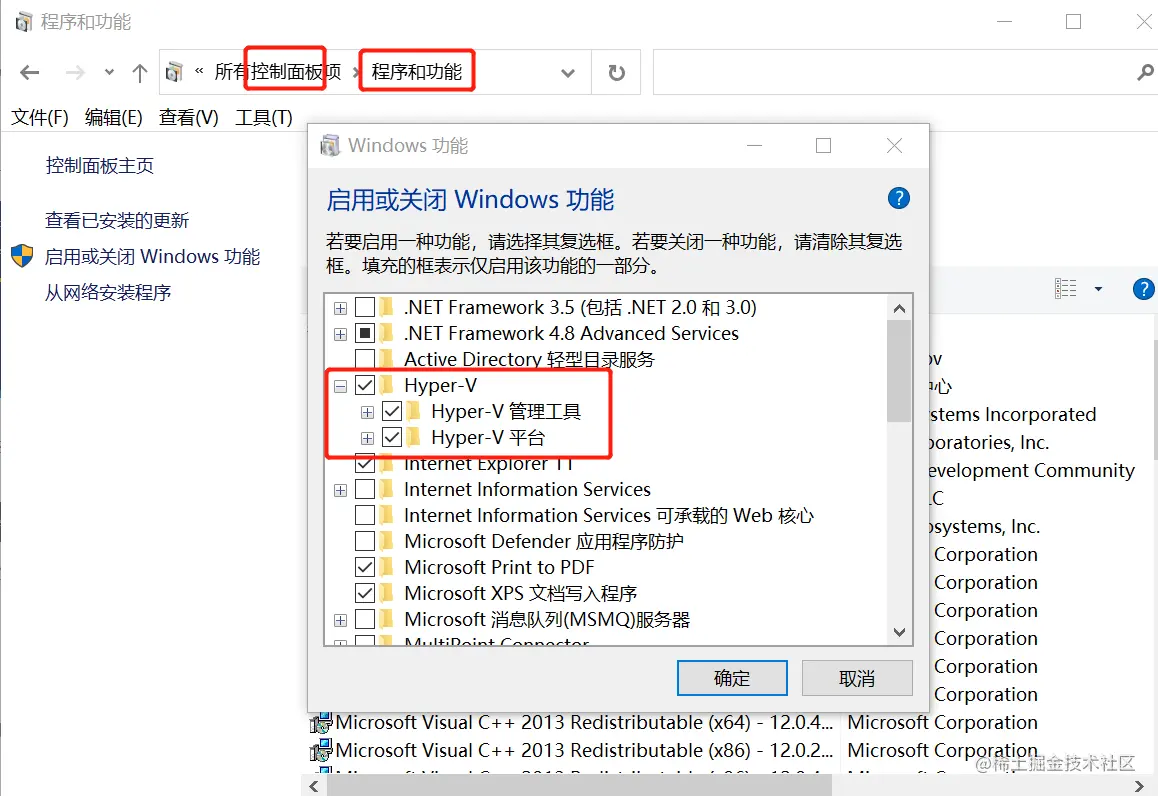Uncheck Internet Explorer 11 checkbox

(x=365, y=464)
